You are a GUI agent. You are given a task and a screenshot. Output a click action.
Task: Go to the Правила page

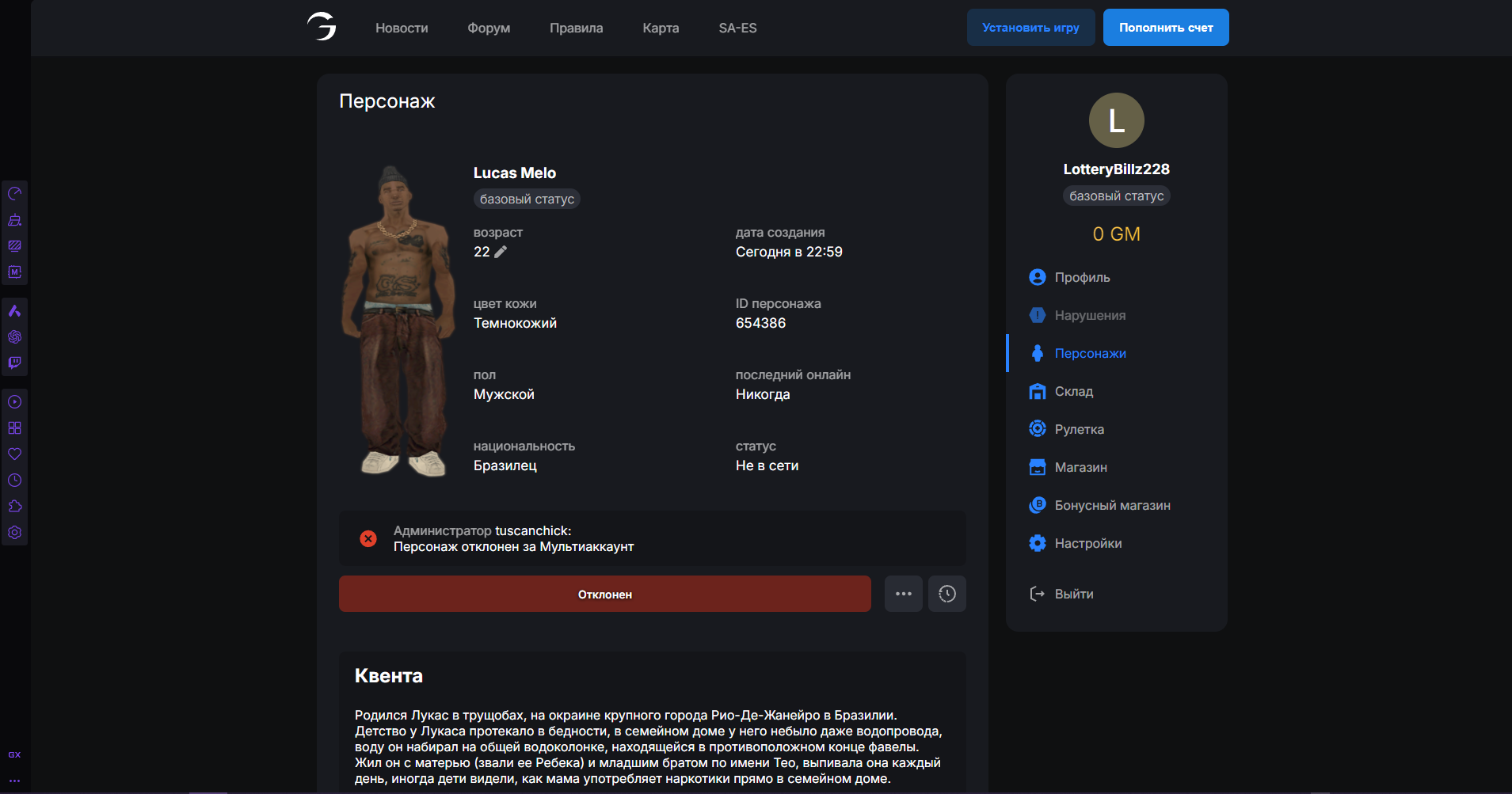(577, 28)
